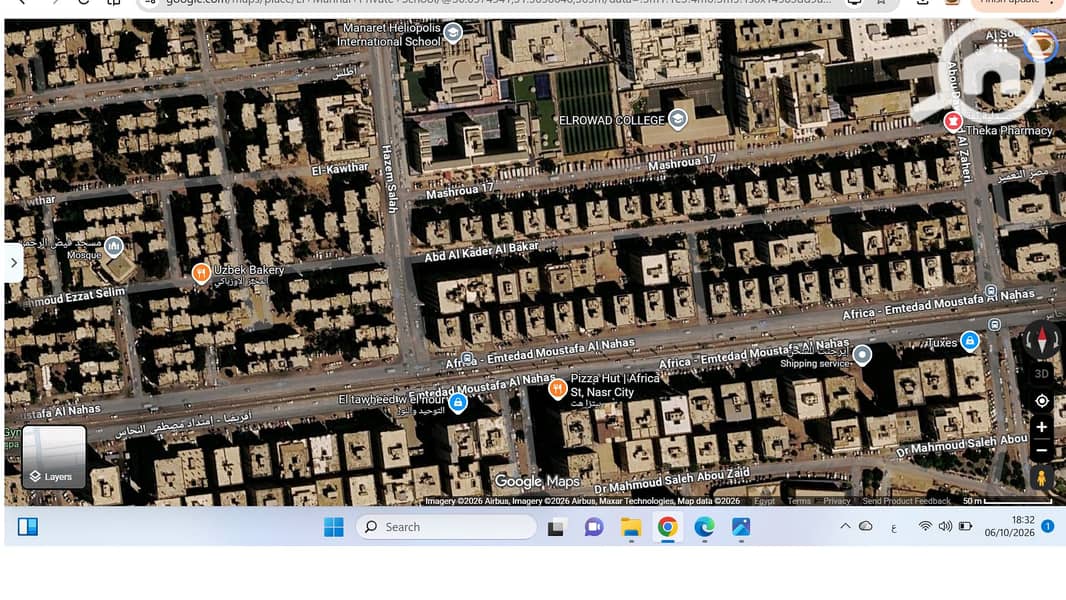Zoom out of the map
This screenshot has height=600, width=1066.
pos(1041,451)
